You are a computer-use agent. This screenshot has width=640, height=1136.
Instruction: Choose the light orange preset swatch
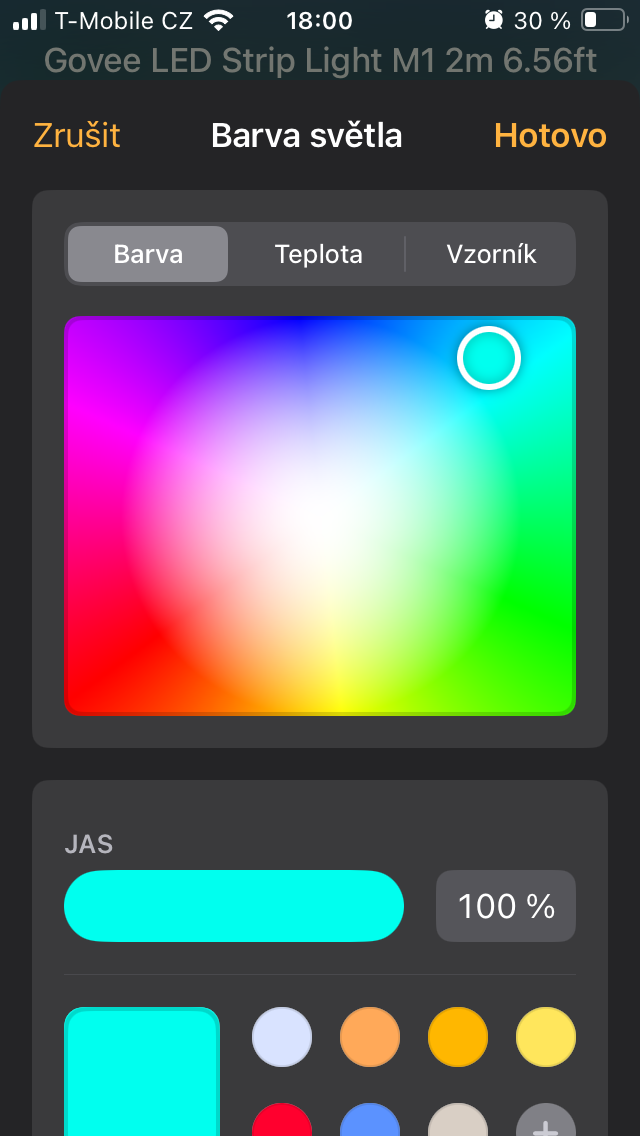click(370, 1037)
